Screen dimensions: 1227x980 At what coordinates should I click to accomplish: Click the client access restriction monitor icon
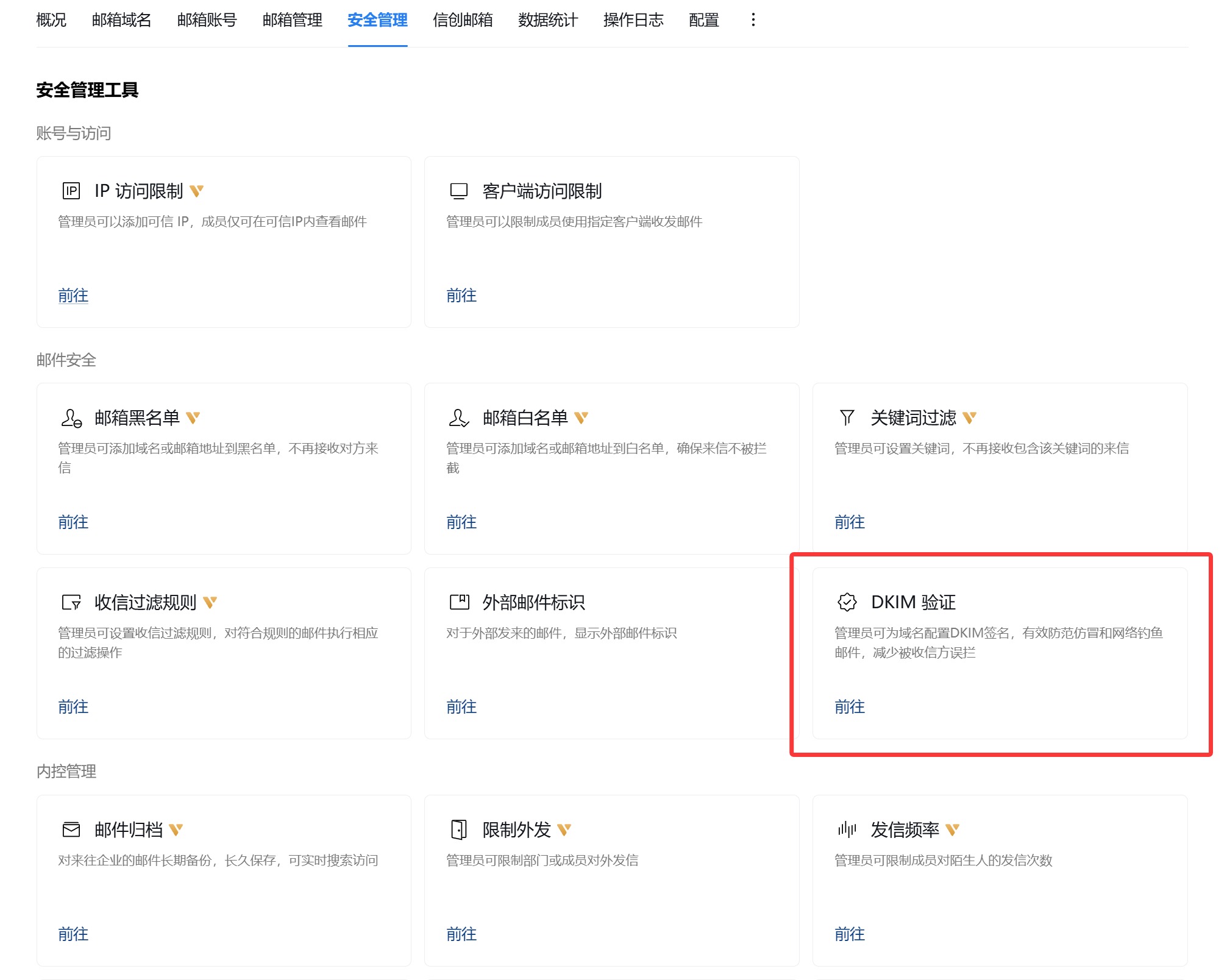point(458,191)
